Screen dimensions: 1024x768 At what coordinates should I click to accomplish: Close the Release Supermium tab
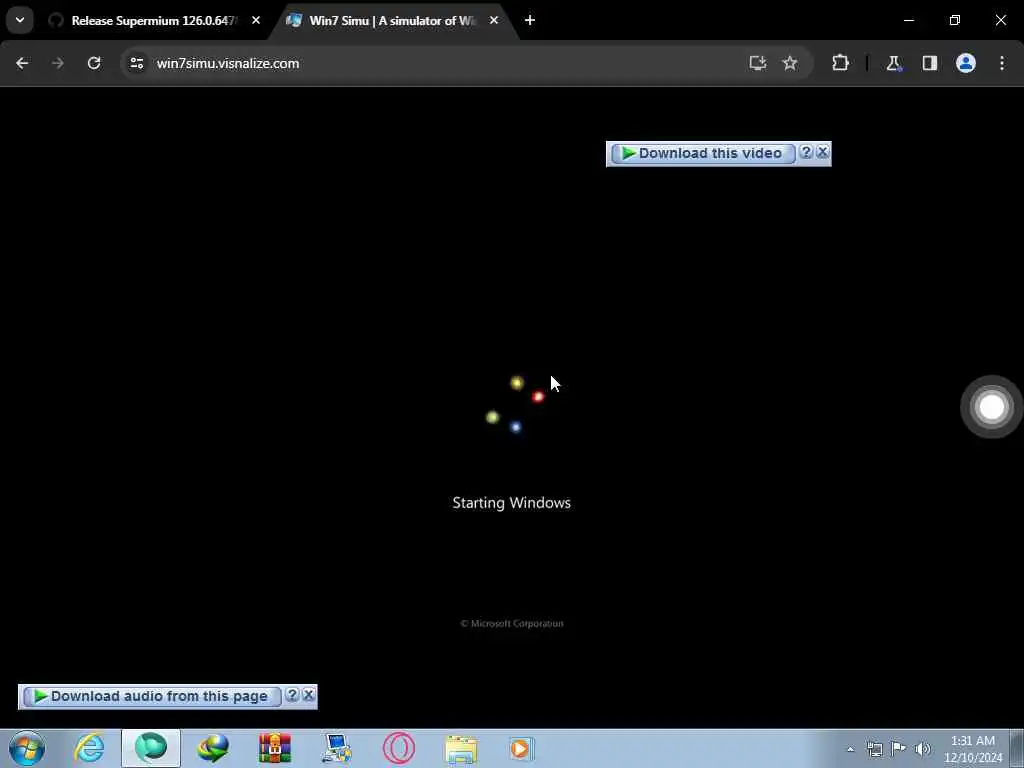click(x=256, y=20)
